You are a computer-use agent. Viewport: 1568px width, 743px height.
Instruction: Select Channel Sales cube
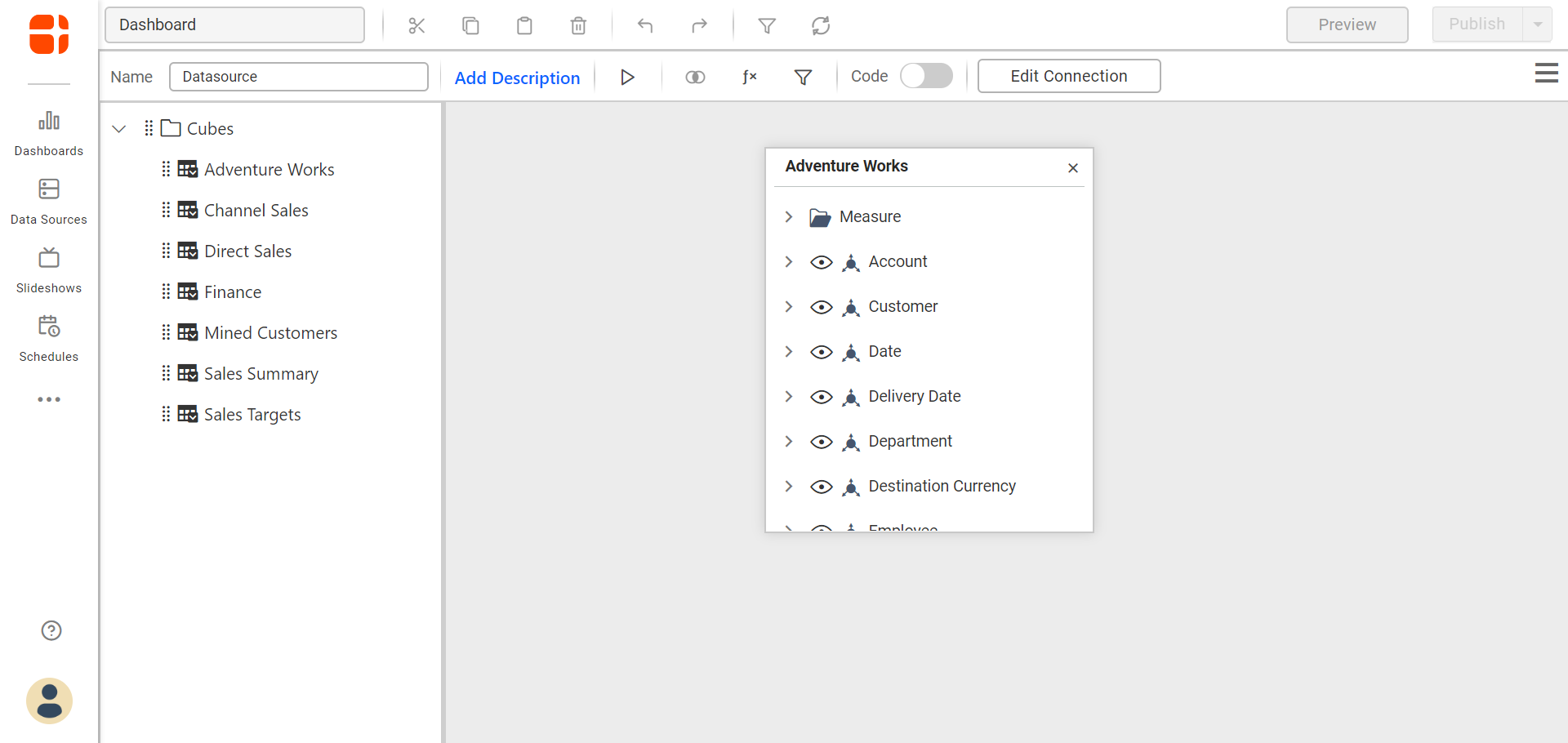(x=256, y=211)
